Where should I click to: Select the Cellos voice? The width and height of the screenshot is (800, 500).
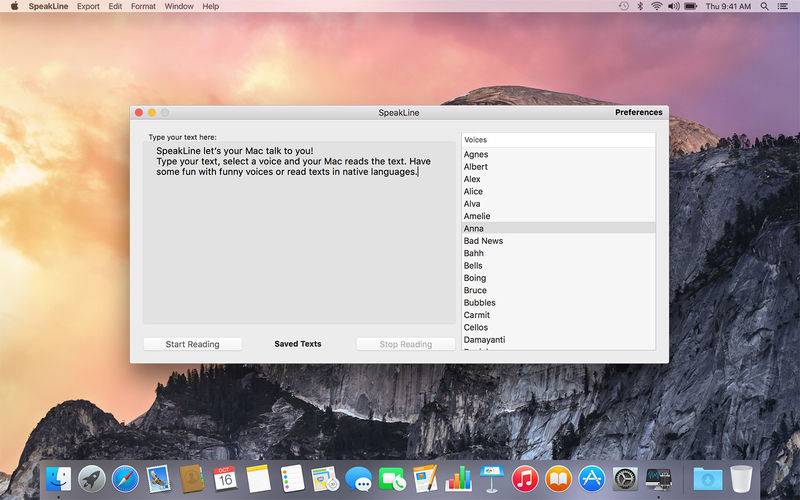tap(559, 327)
